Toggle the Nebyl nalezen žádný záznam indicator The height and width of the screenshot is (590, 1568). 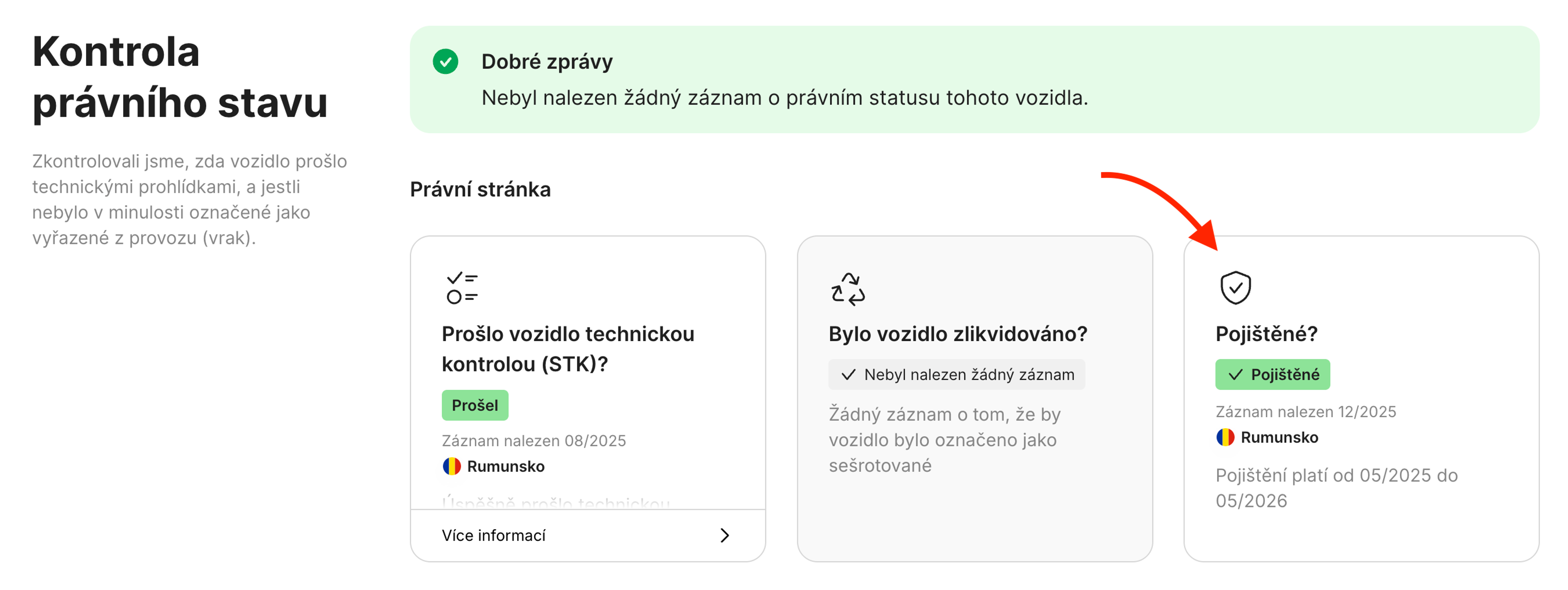click(956, 374)
